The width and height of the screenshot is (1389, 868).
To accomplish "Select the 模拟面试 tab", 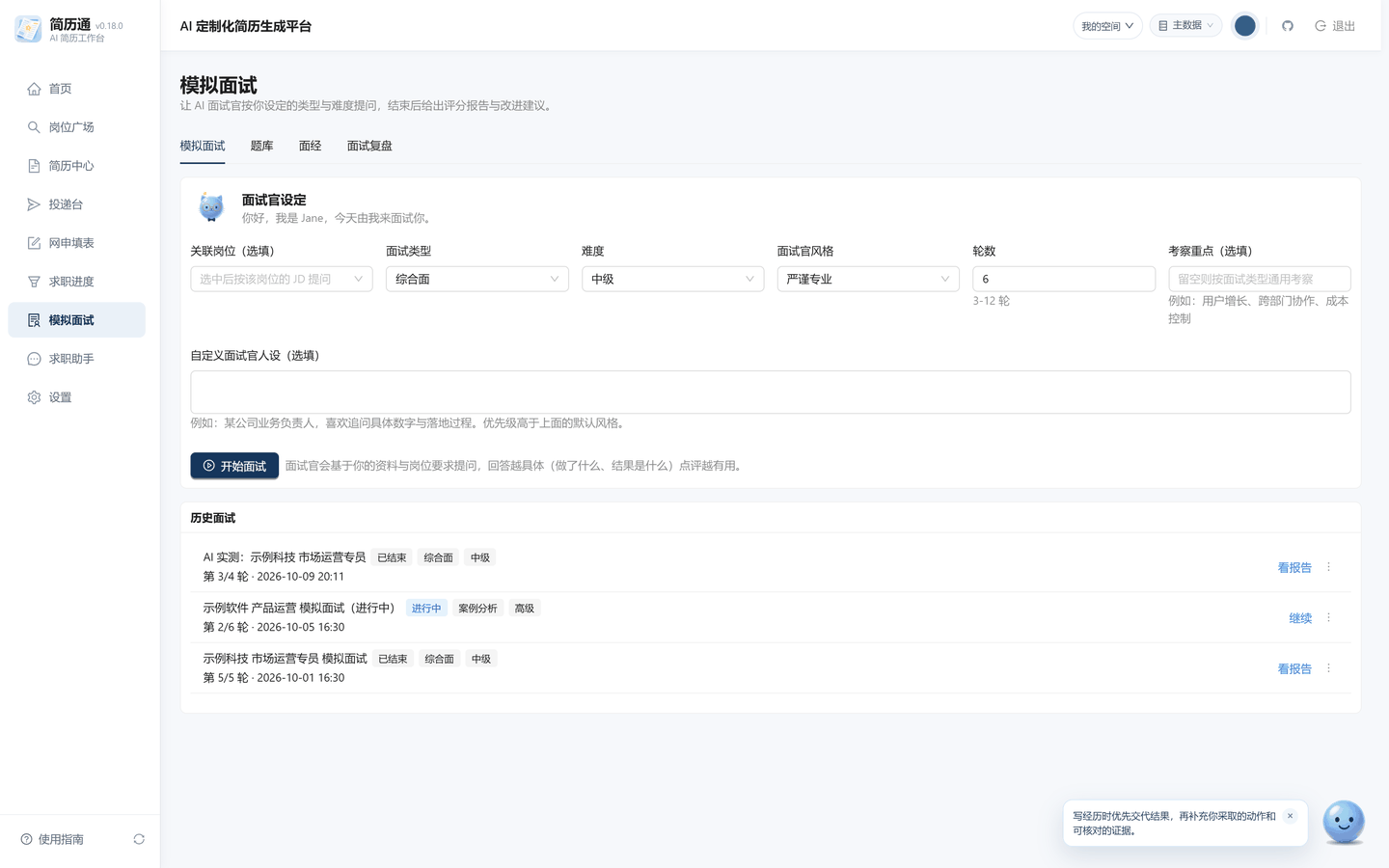I will tap(203, 146).
